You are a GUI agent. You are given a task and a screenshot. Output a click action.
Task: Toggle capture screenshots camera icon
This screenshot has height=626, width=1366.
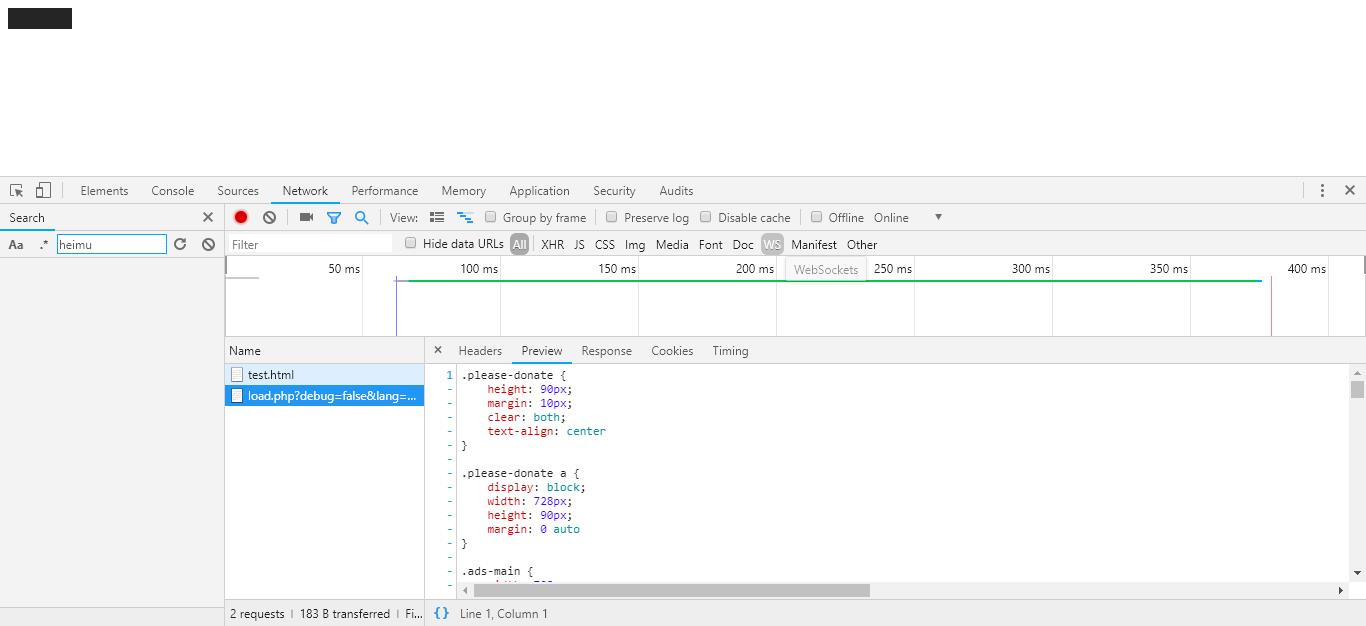(306, 217)
